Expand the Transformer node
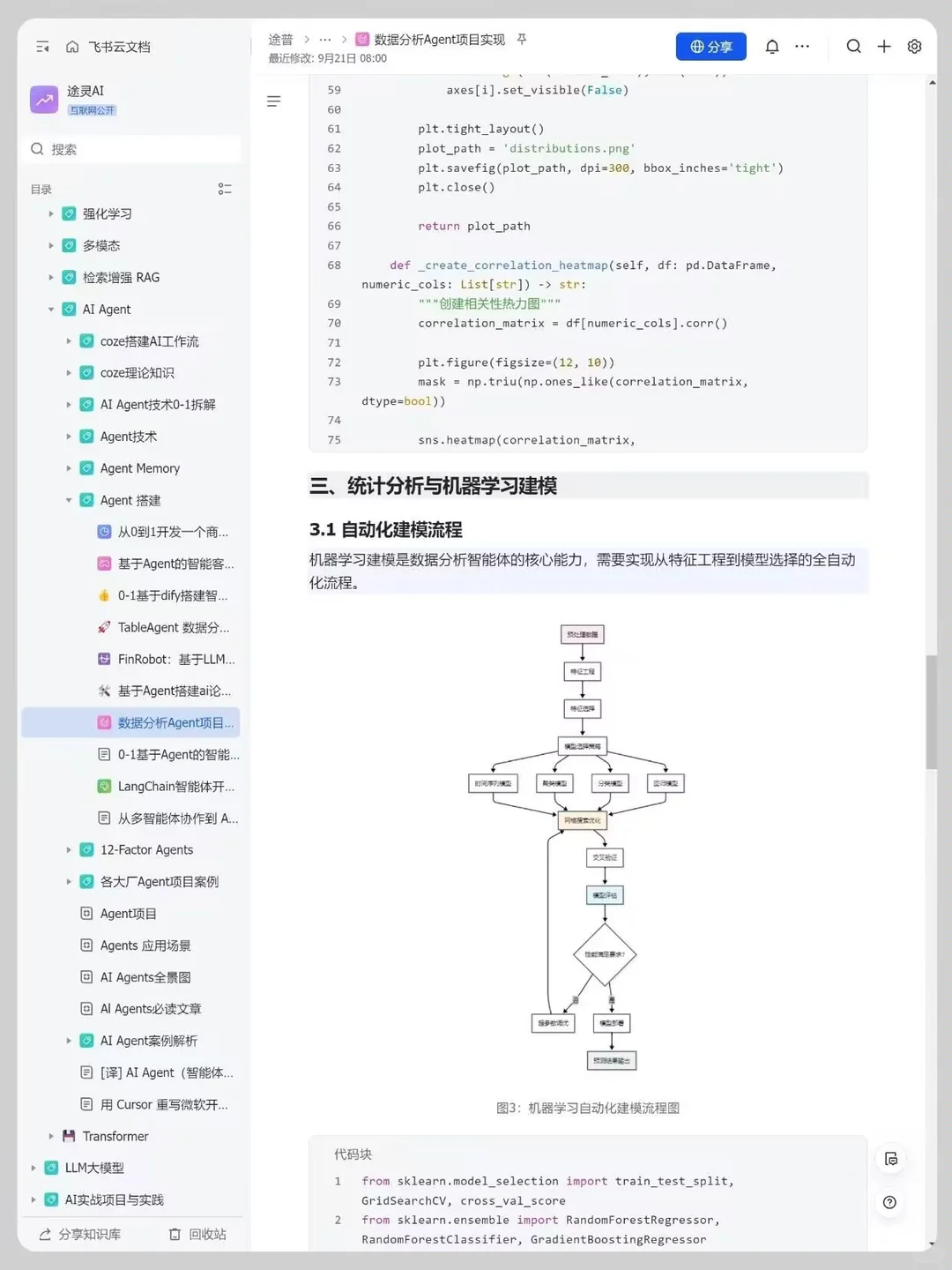This screenshot has width=952, height=1270. 51,1136
